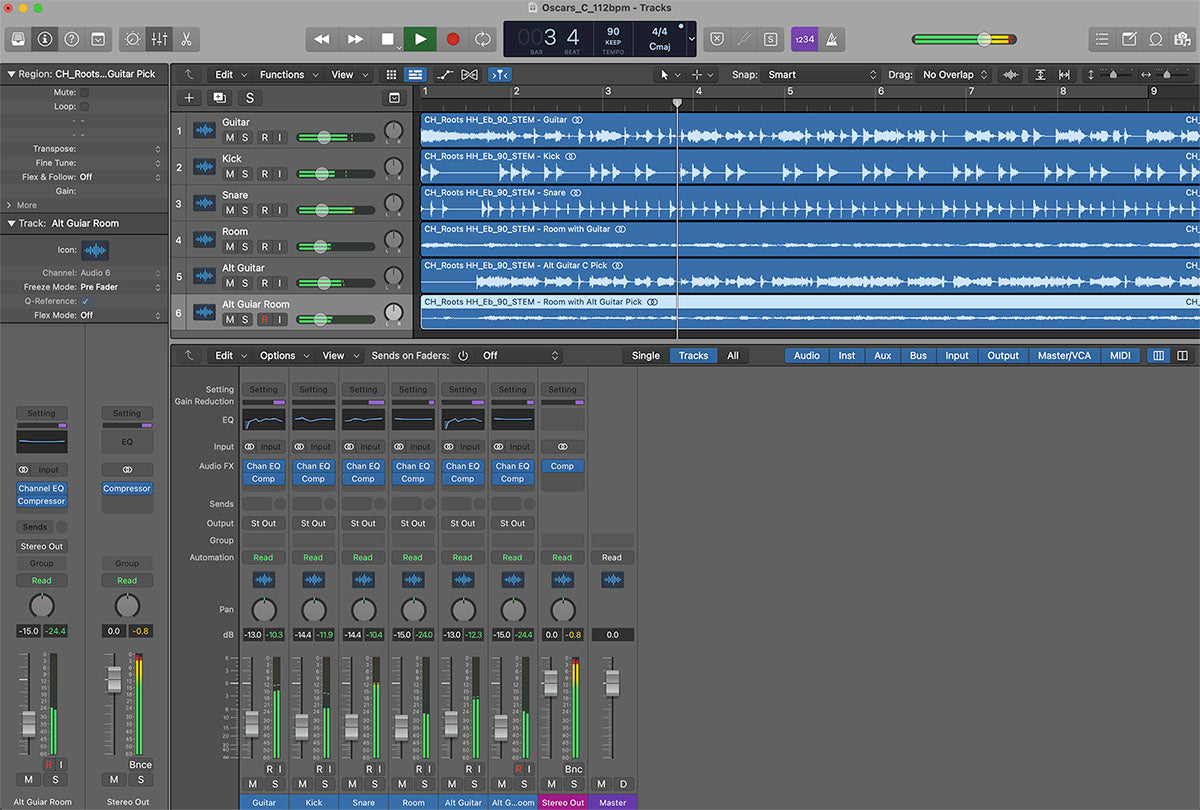
Task: Open the Snap Smart dropdown
Action: tap(821, 75)
